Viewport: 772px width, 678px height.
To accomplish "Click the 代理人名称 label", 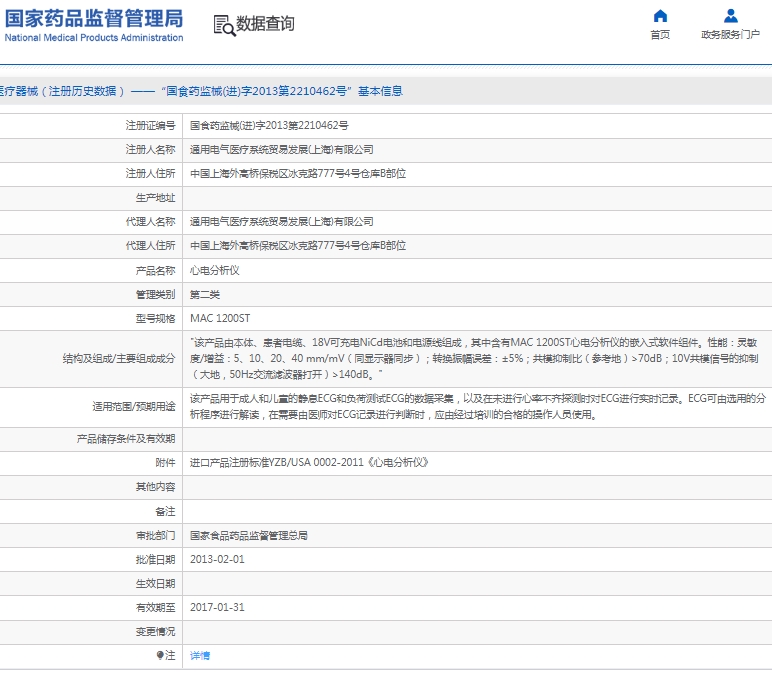I will pos(150,222).
